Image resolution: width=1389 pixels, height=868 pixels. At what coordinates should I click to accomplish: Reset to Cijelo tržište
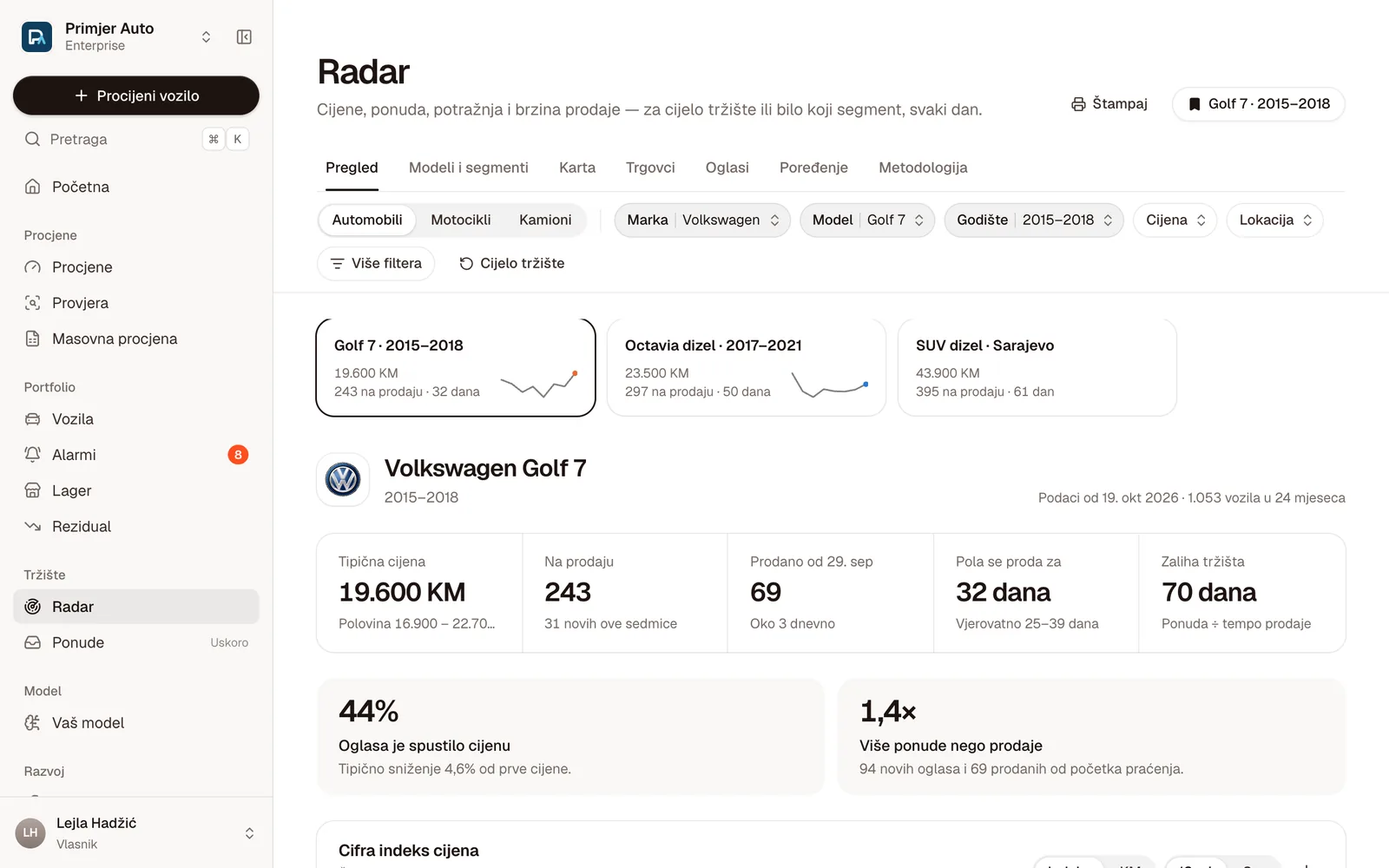pos(511,264)
